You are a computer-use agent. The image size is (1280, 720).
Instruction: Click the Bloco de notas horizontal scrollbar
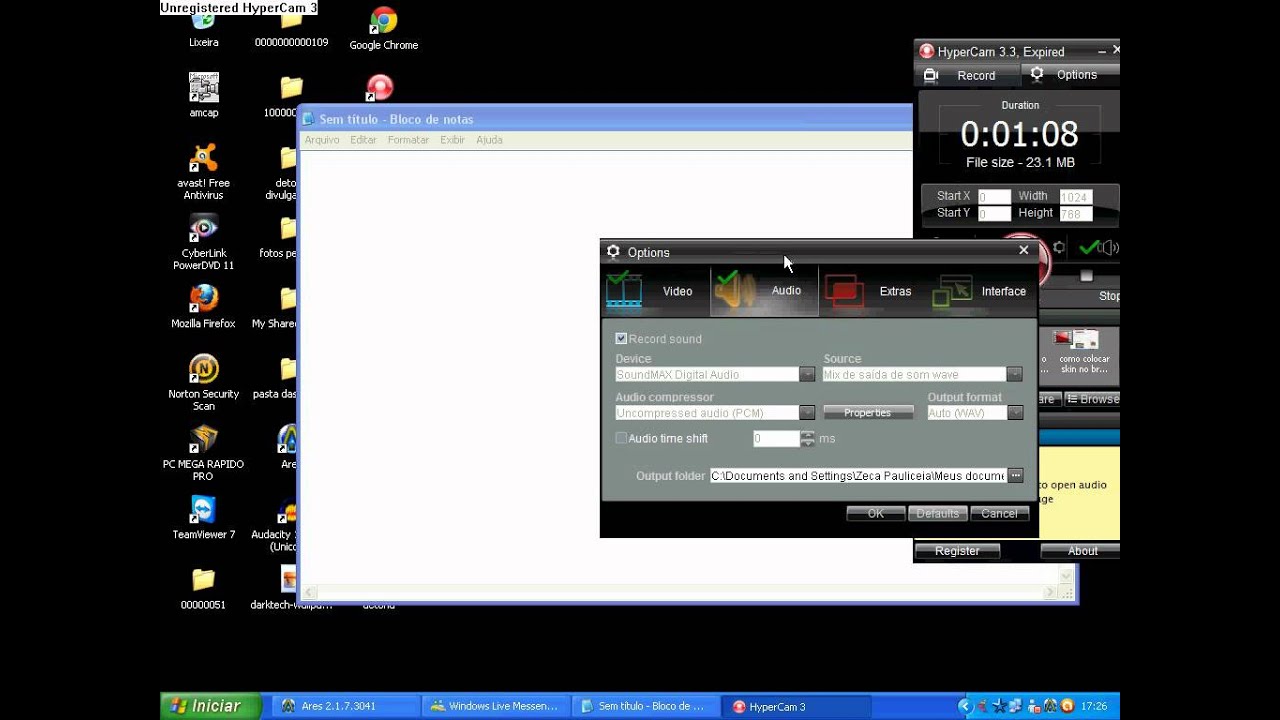pos(680,593)
